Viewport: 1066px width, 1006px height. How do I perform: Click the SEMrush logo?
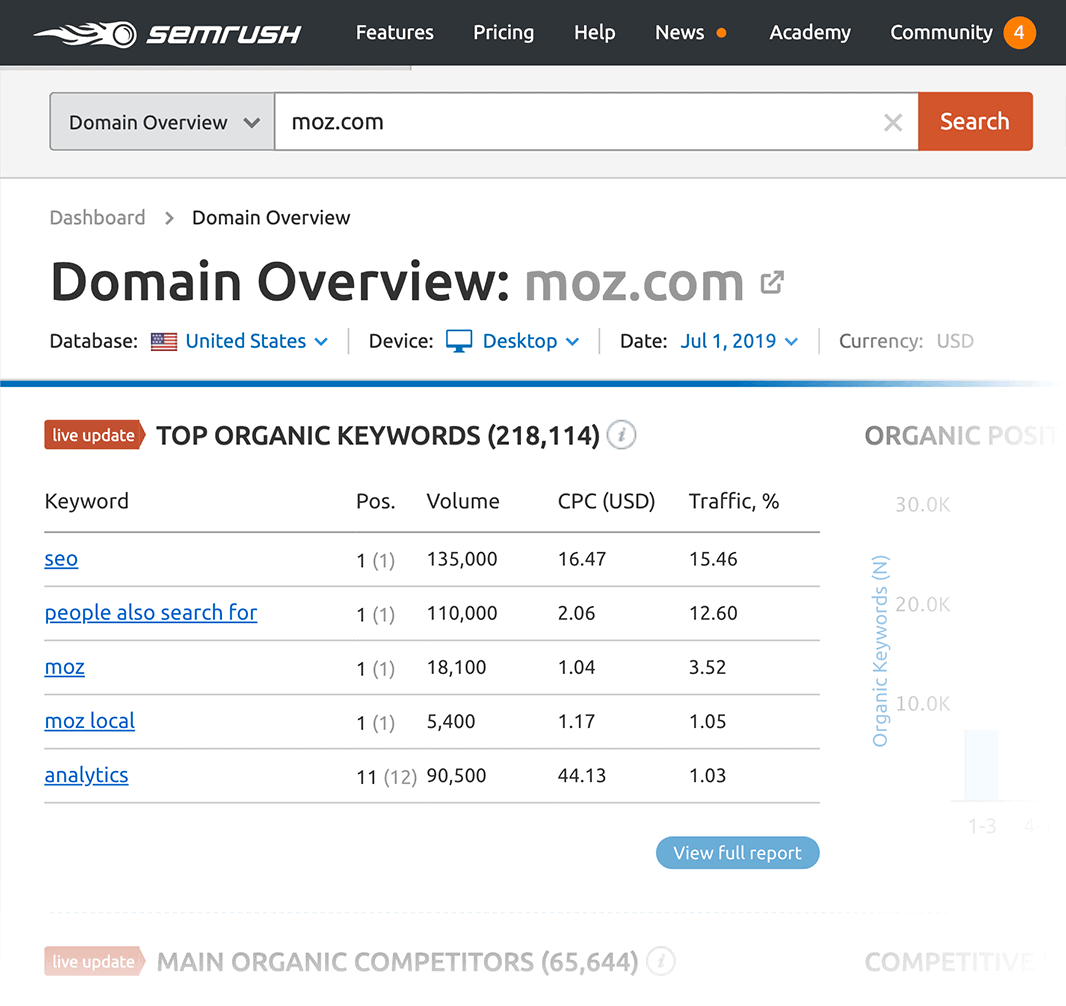point(167,33)
